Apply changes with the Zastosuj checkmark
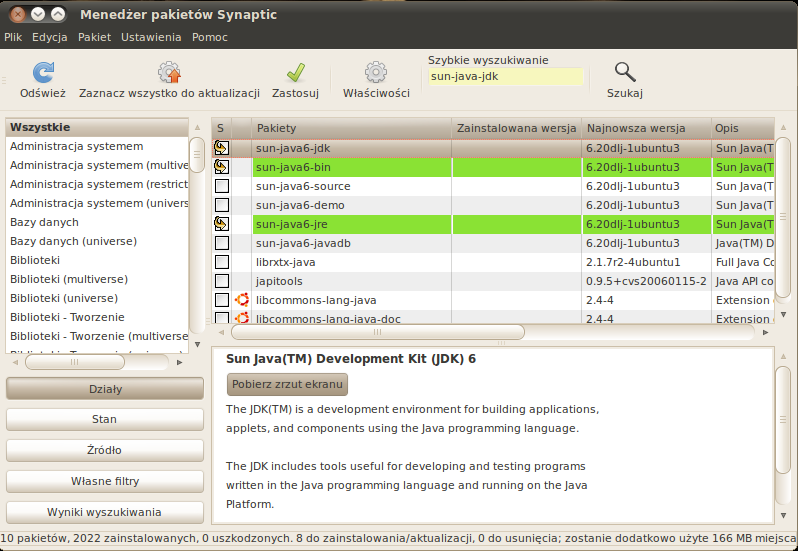The width and height of the screenshot is (798, 551). (x=295, y=72)
